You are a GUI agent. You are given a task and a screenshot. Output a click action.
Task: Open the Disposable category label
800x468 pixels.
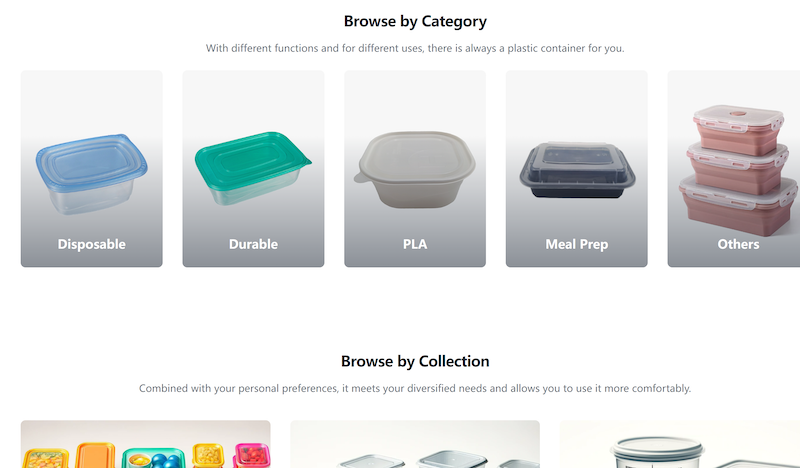(x=91, y=244)
